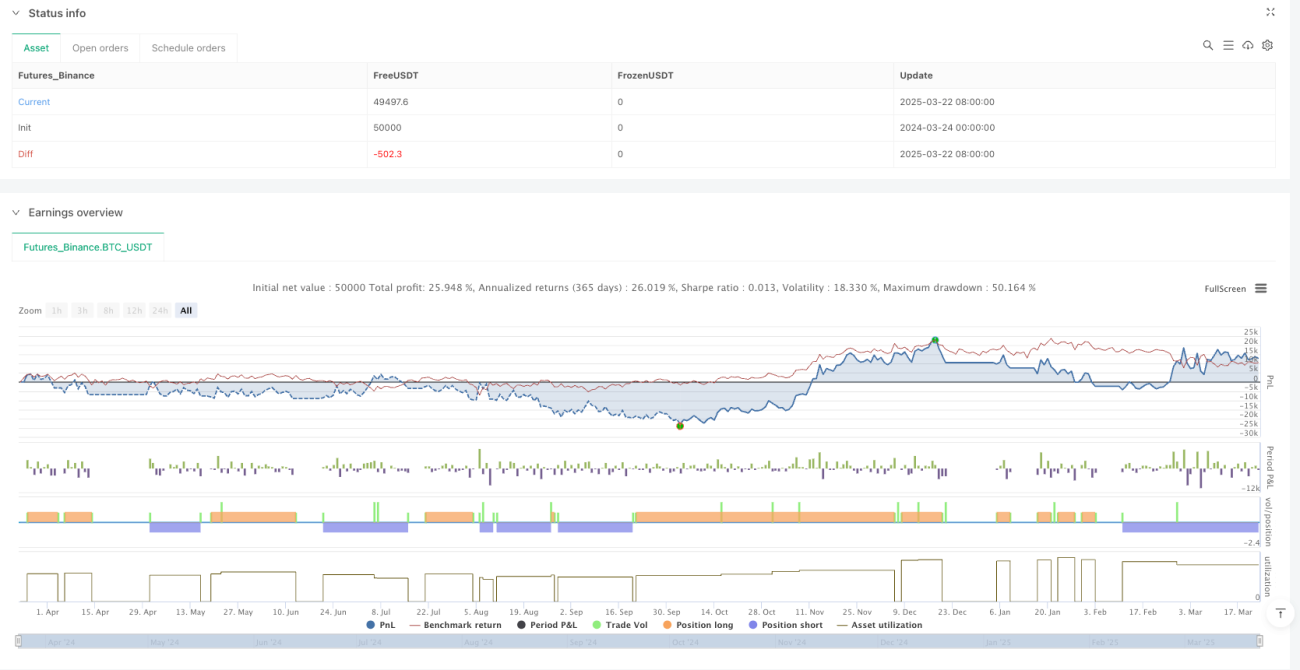Click the cloud download icon
This screenshot has width=1300, height=670.
pos(1248,45)
